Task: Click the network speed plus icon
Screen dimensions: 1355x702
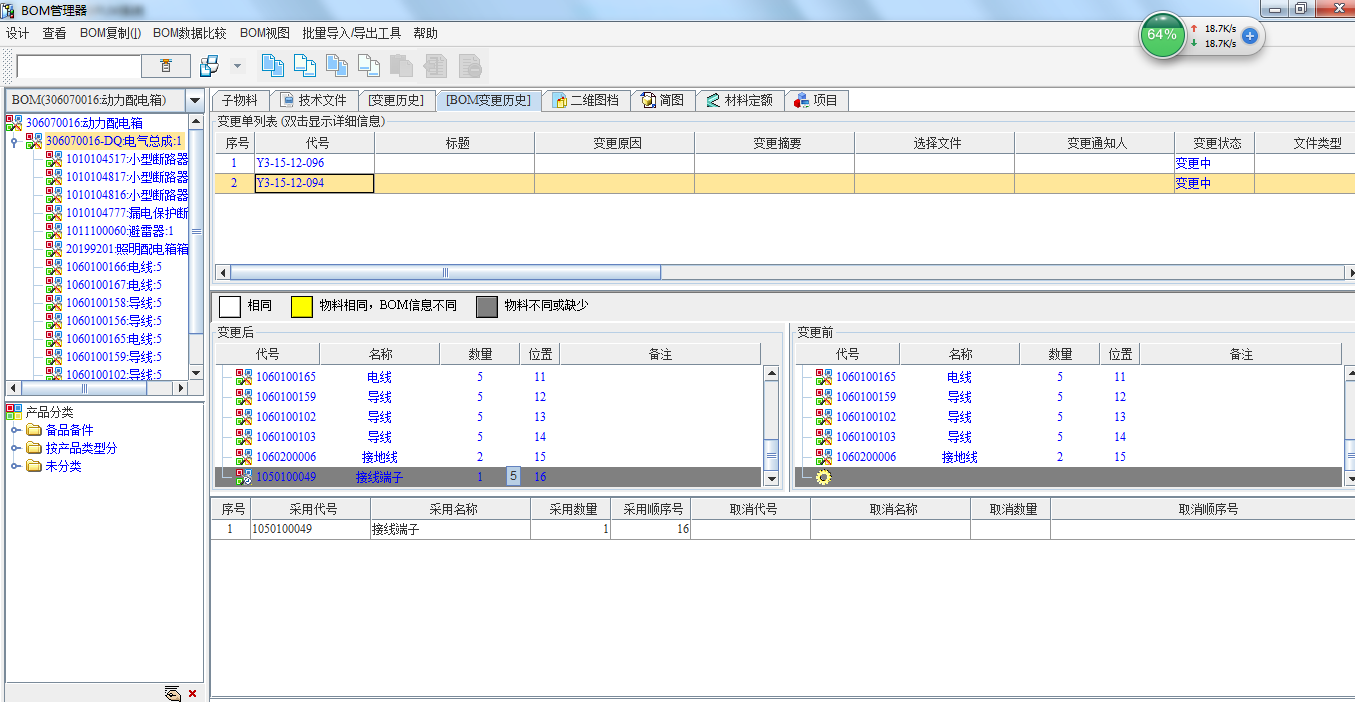Action: [x=1249, y=35]
